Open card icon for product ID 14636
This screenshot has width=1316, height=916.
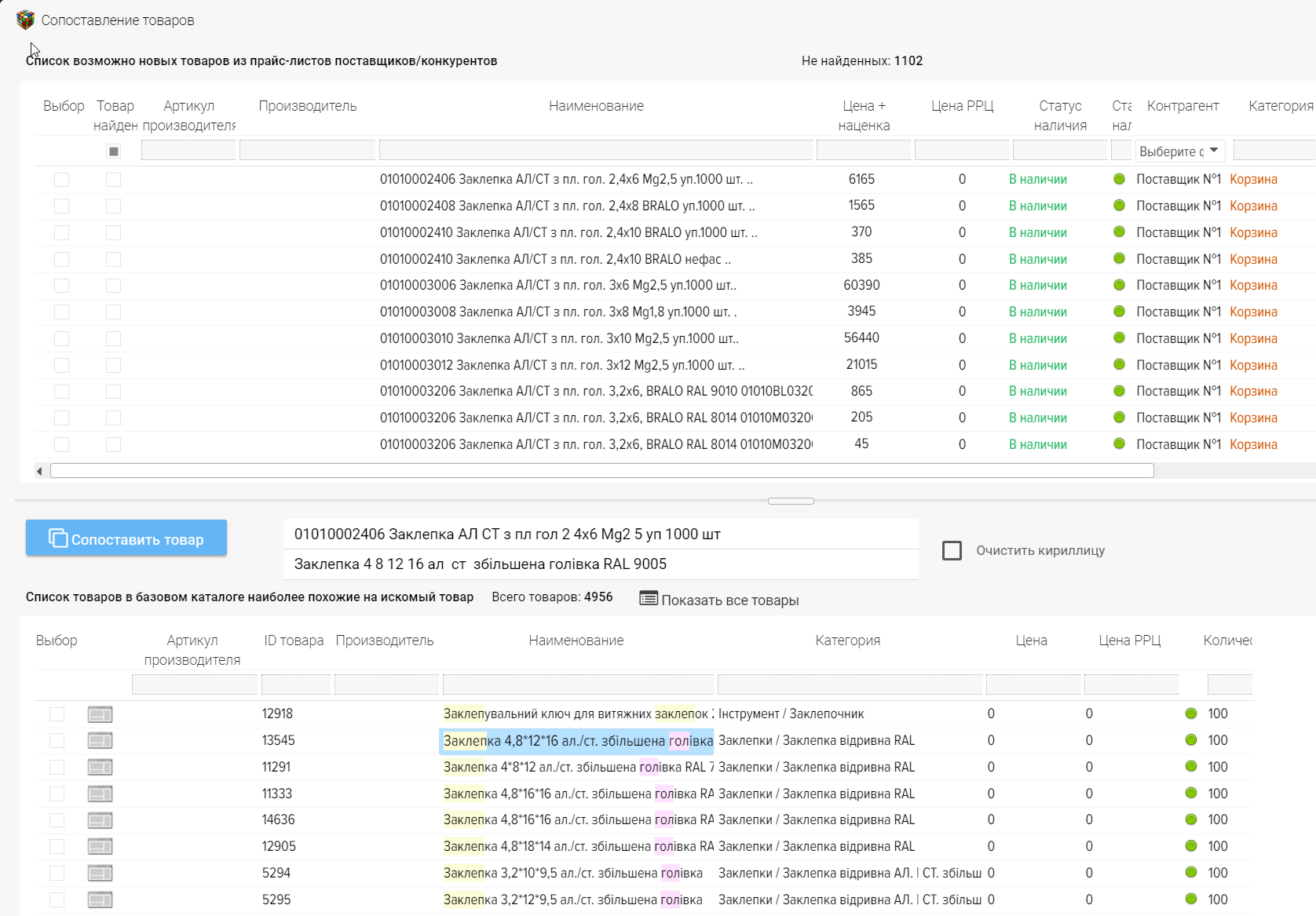[x=100, y=820]
